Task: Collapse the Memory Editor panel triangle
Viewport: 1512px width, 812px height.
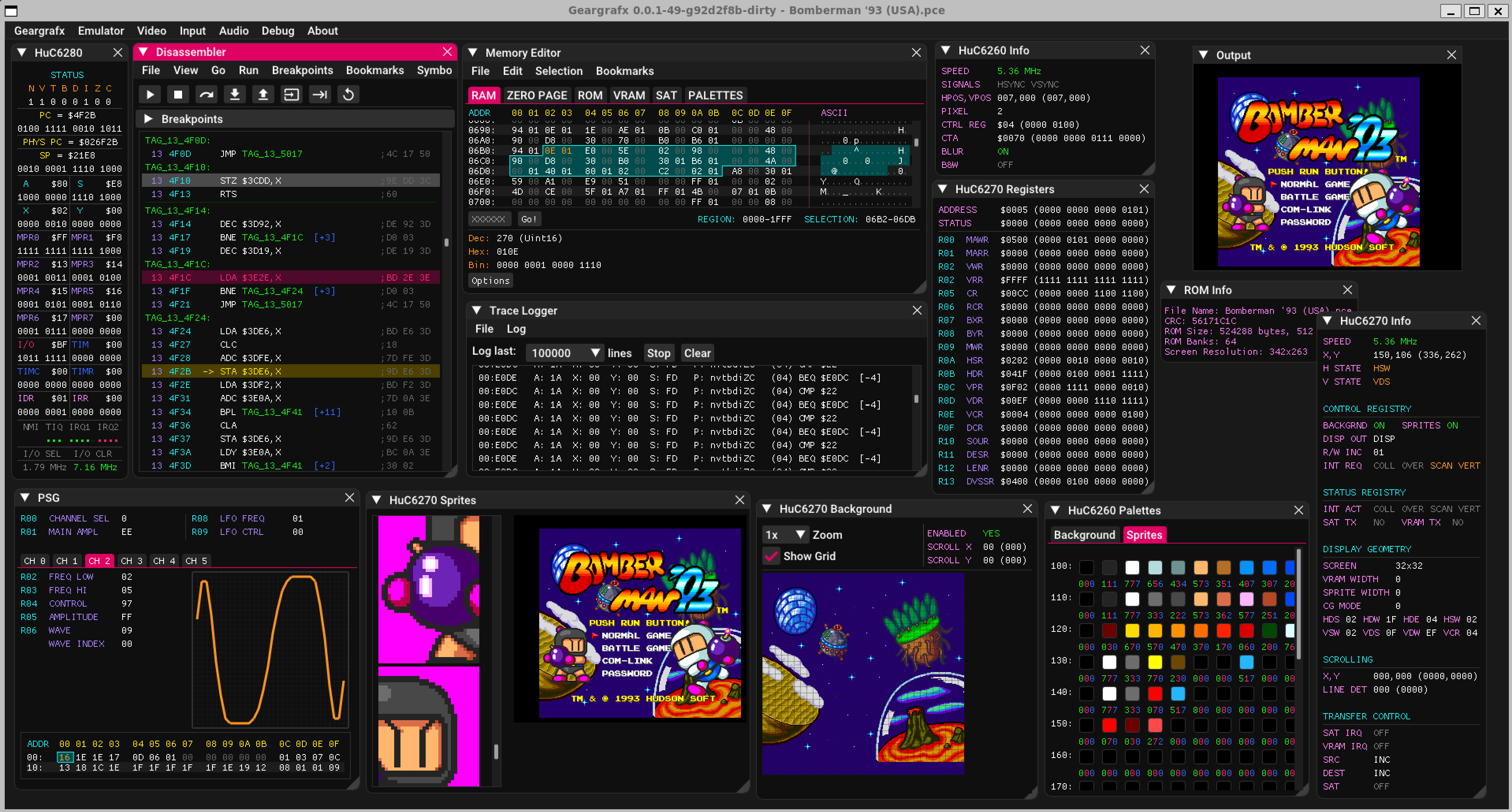Action: (x=473, y=53)
